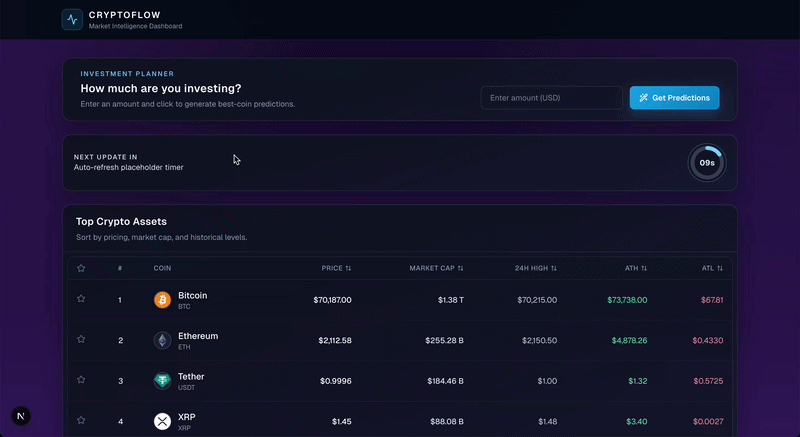Image resolution: width=800 pixels, height=437 pixels.
Task: Click the INVESTMENT PLANNER label
Action: (x=127, y=74)
